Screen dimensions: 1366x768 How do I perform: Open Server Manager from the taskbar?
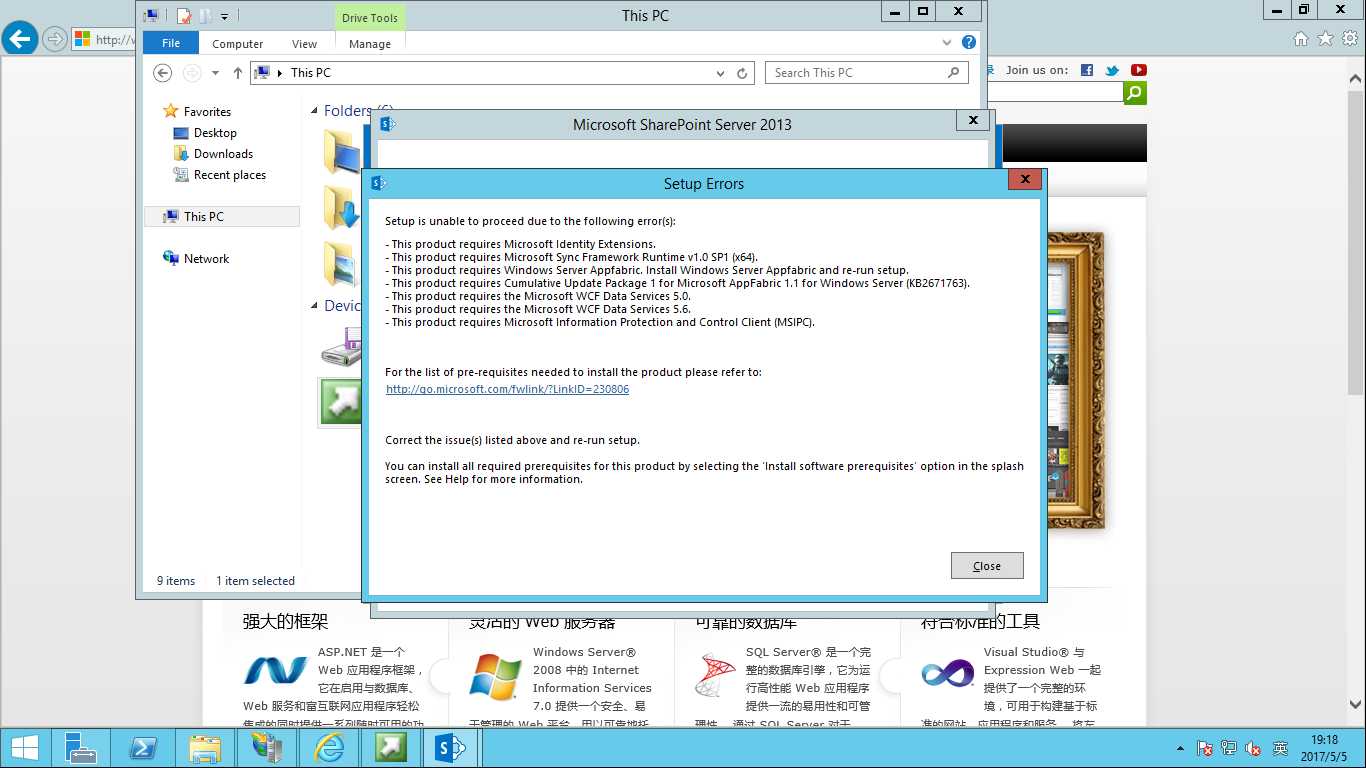pos(80,747)
